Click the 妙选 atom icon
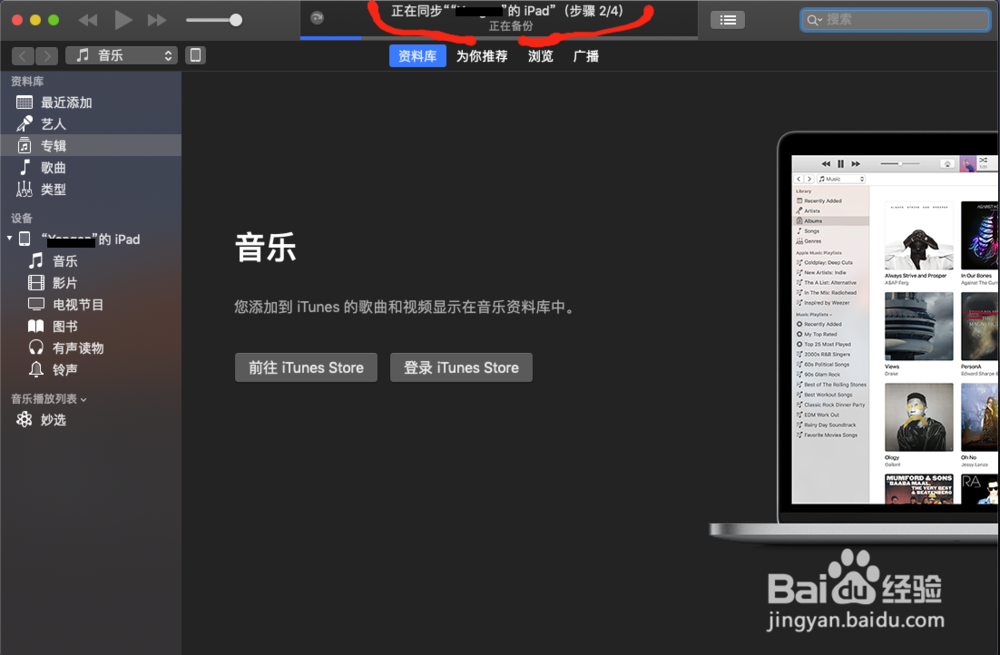The image size is (1000, 655). (x=24, y=419)
